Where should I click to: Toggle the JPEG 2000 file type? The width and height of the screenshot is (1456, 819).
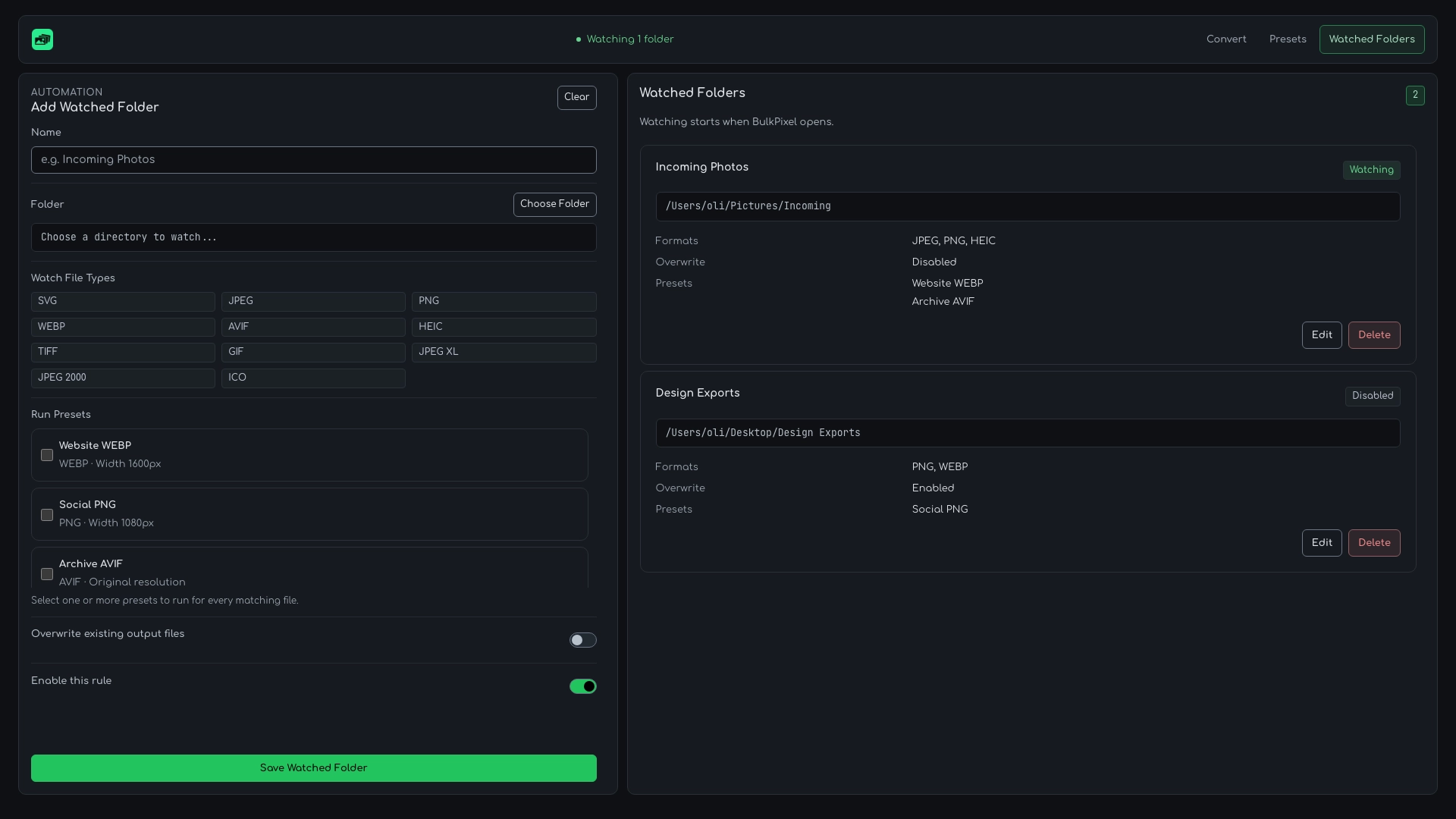click(x=123, y=378)
